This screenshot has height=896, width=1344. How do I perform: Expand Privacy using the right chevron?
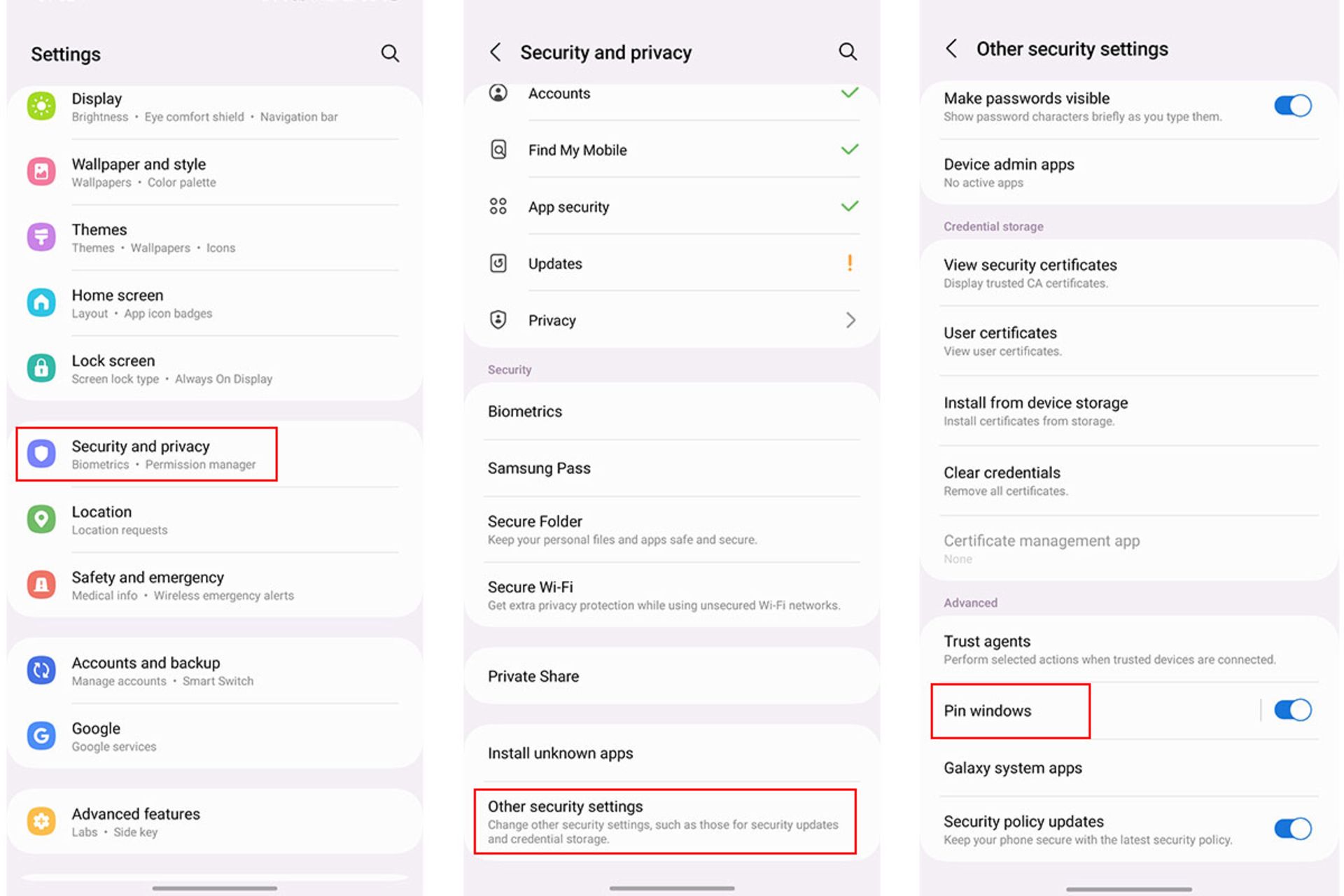pyautogui.click(x=850, y=321)
